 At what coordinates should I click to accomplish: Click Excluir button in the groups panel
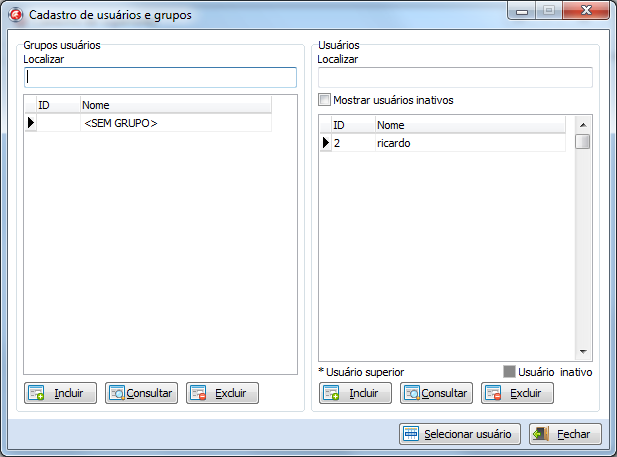pos(222,393)
